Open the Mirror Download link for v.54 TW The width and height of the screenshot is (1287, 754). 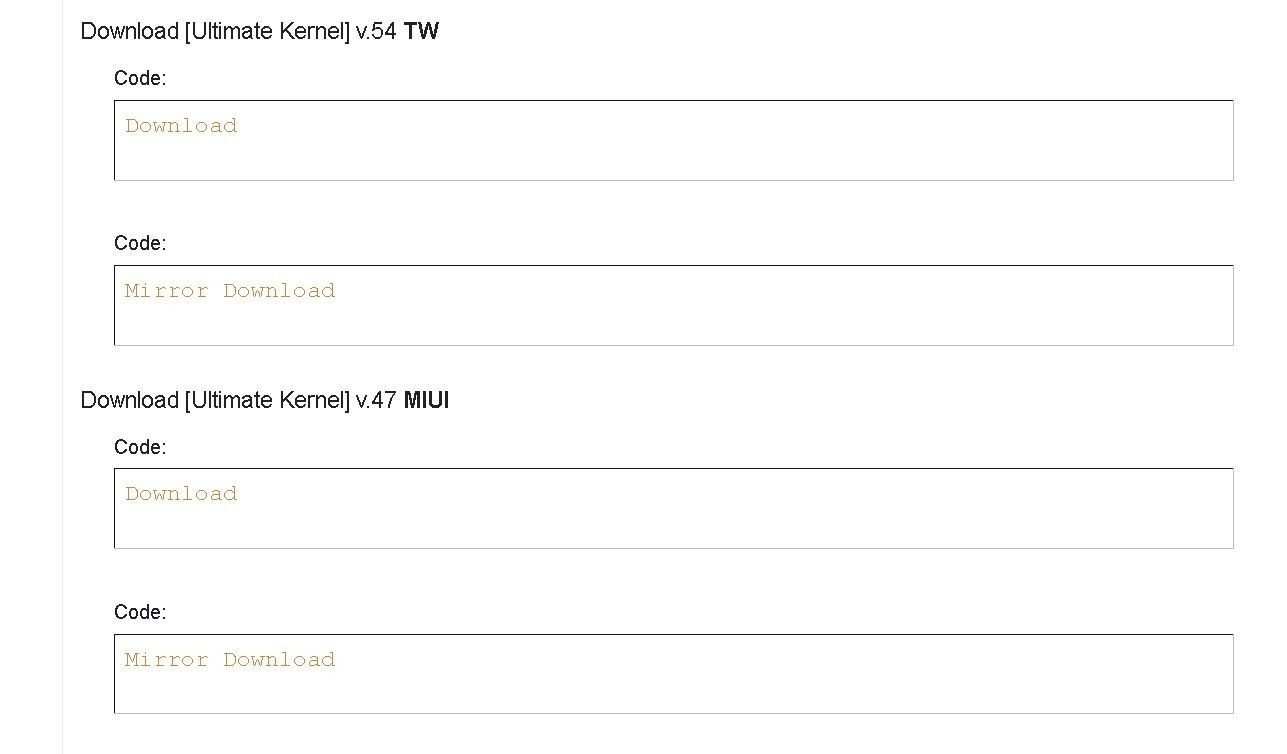[230, 291]
